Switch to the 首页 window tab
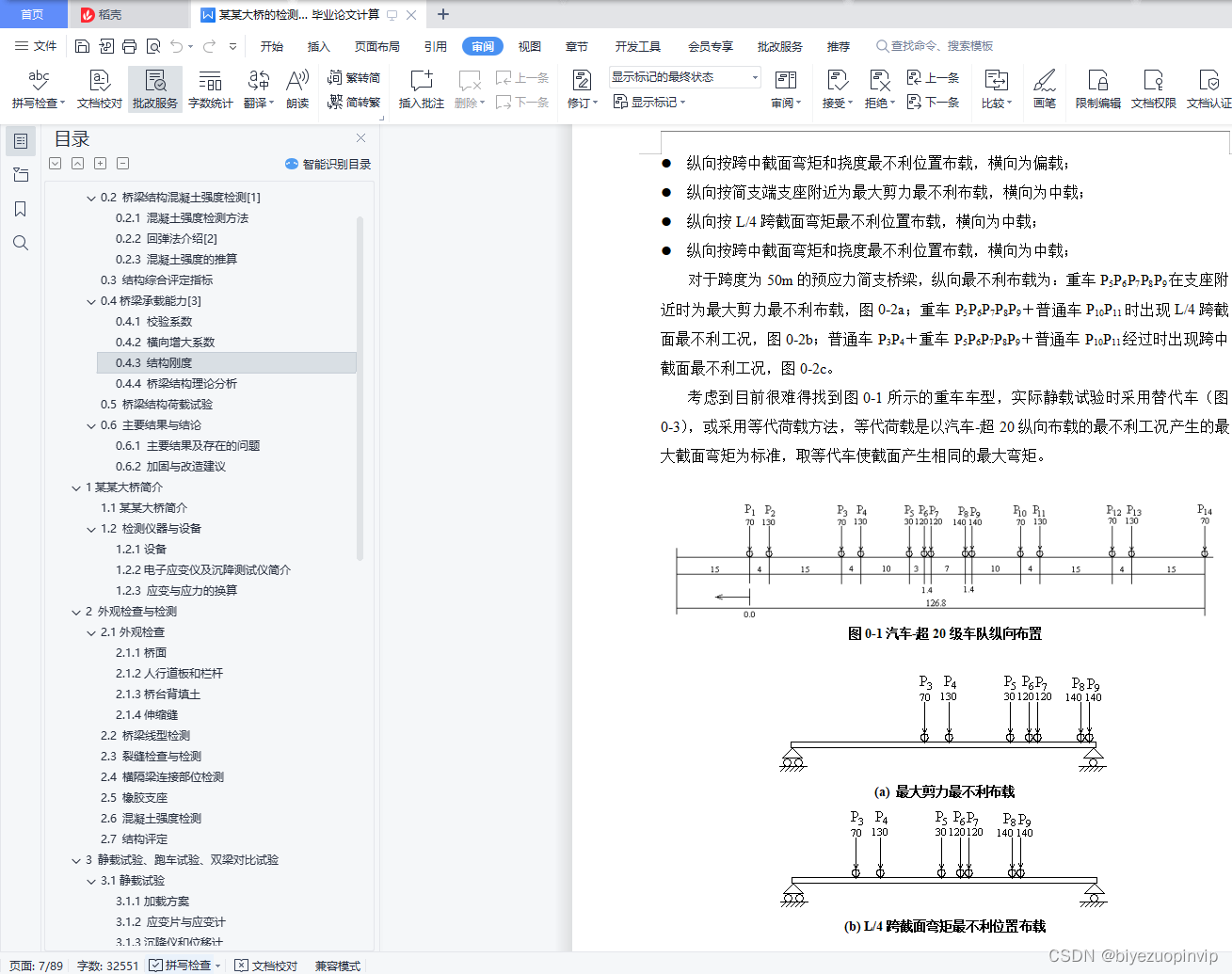The height and width of the screenshot is (974, 1232). (x=32, y=14)
